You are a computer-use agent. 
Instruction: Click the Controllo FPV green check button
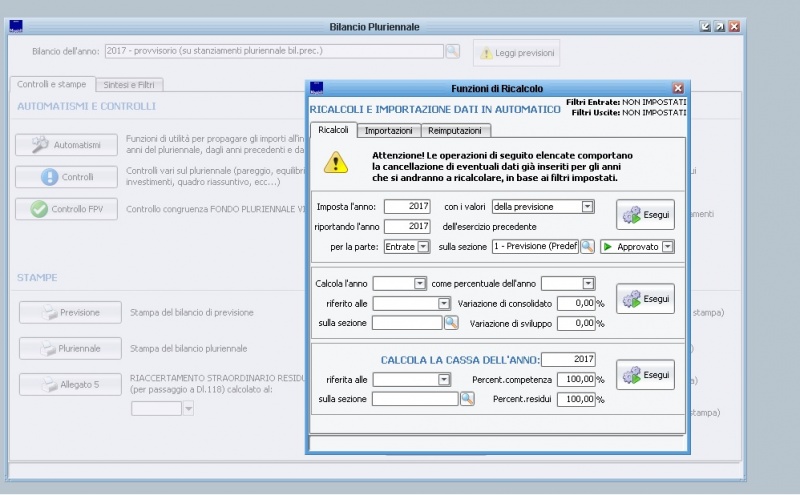pyautogui.click(x=66, y=209)
